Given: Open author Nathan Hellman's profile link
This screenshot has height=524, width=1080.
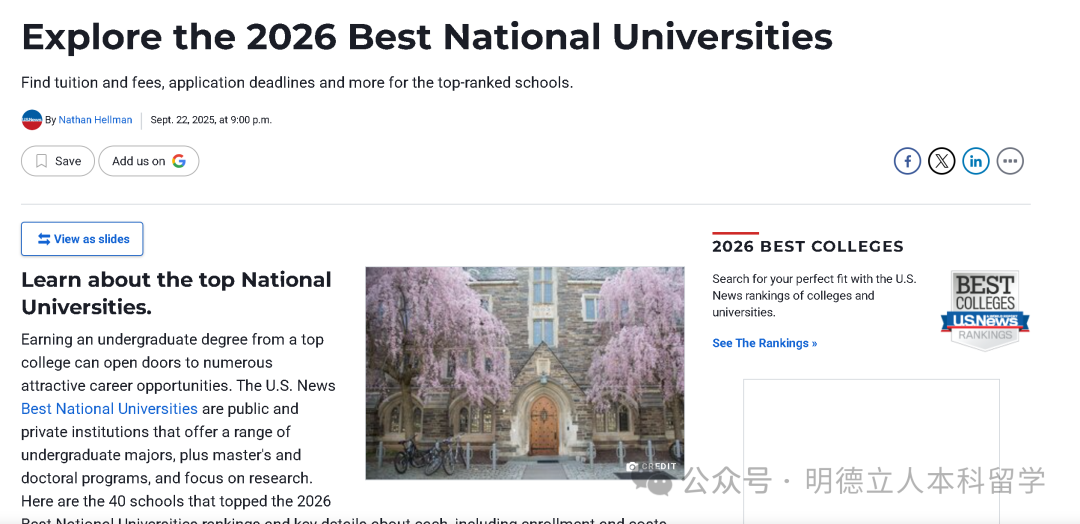Looking at the screenshot, I should pyautogui.click(x=95, y=120).
